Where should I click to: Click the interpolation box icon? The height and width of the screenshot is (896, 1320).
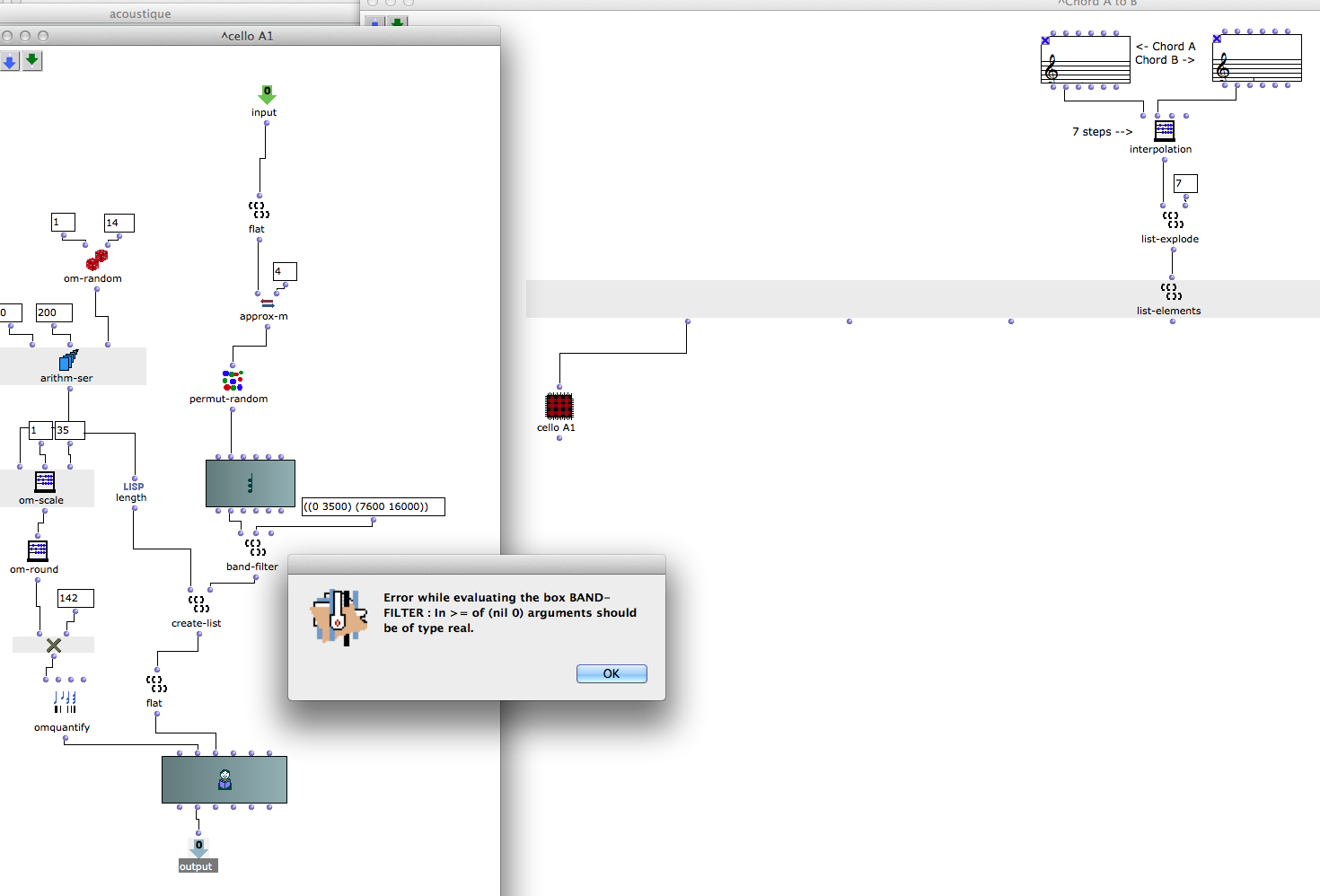pyautogui.click(x=1164, y=131)
